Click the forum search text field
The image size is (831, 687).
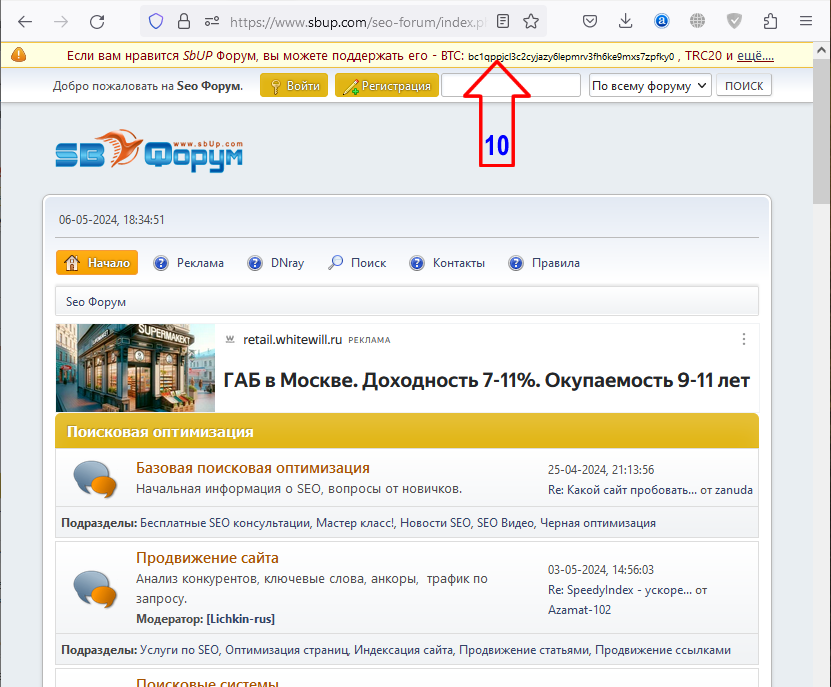[511, 86]
